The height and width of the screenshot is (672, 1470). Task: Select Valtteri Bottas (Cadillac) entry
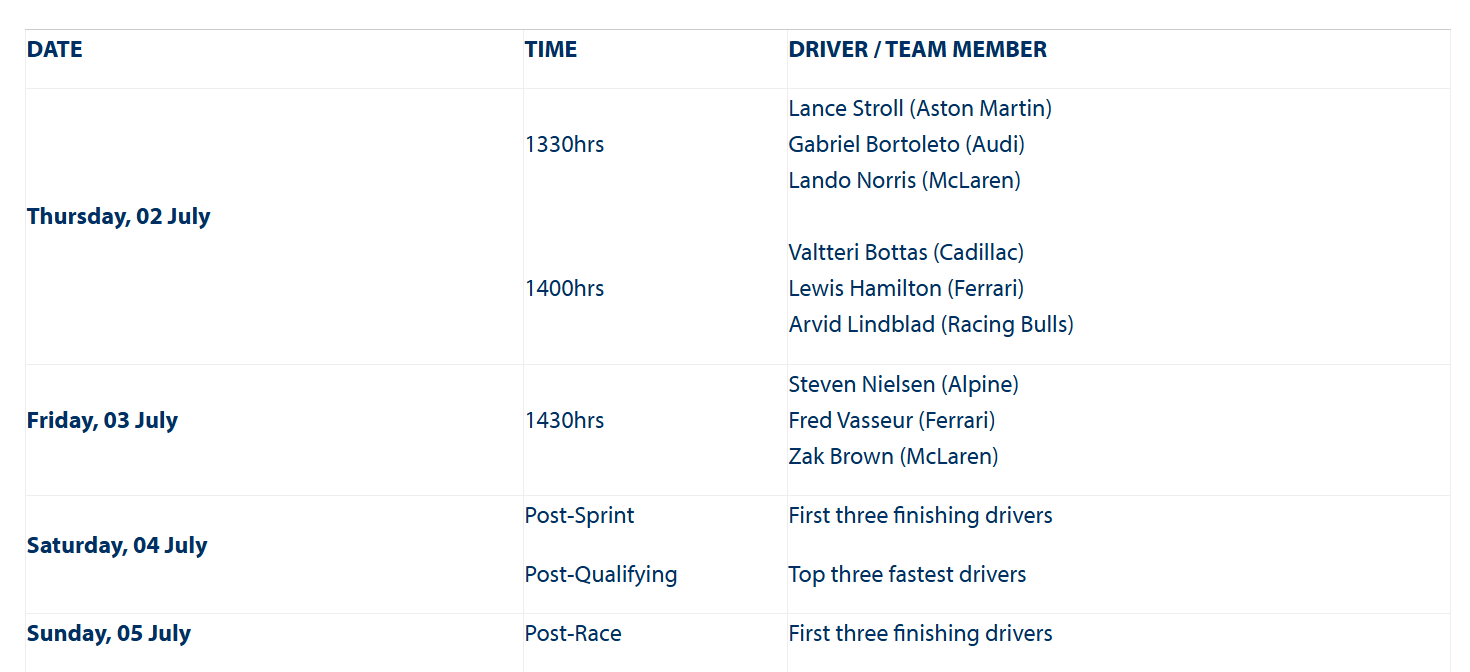tap(907, 252)
